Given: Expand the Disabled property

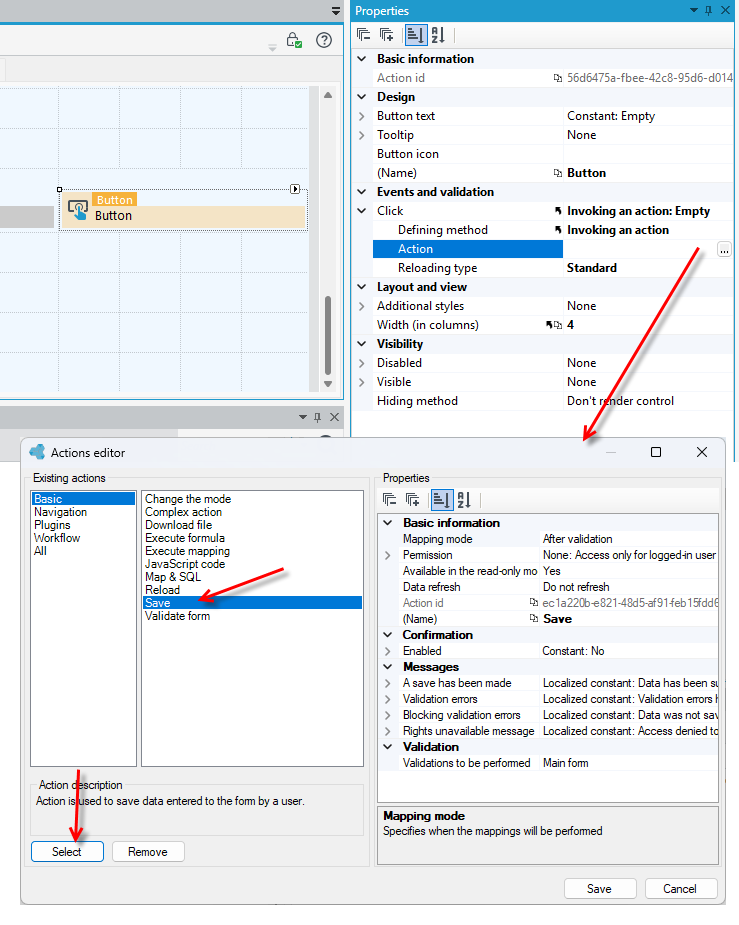Looking at the screenshot, I should pyautogui.click(x=362, y=363).
